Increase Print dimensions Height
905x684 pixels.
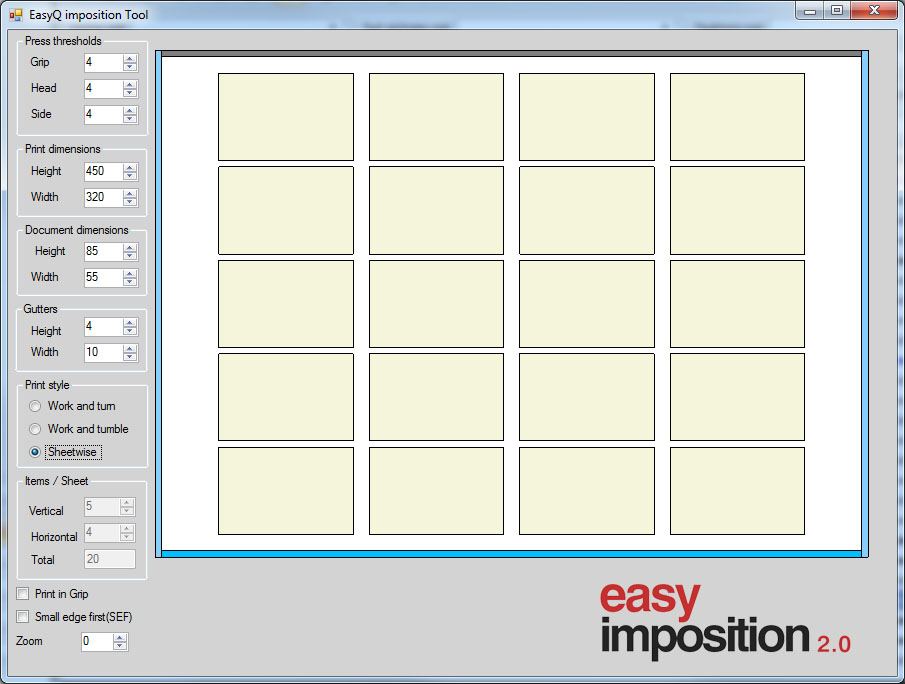coord(130,168)
